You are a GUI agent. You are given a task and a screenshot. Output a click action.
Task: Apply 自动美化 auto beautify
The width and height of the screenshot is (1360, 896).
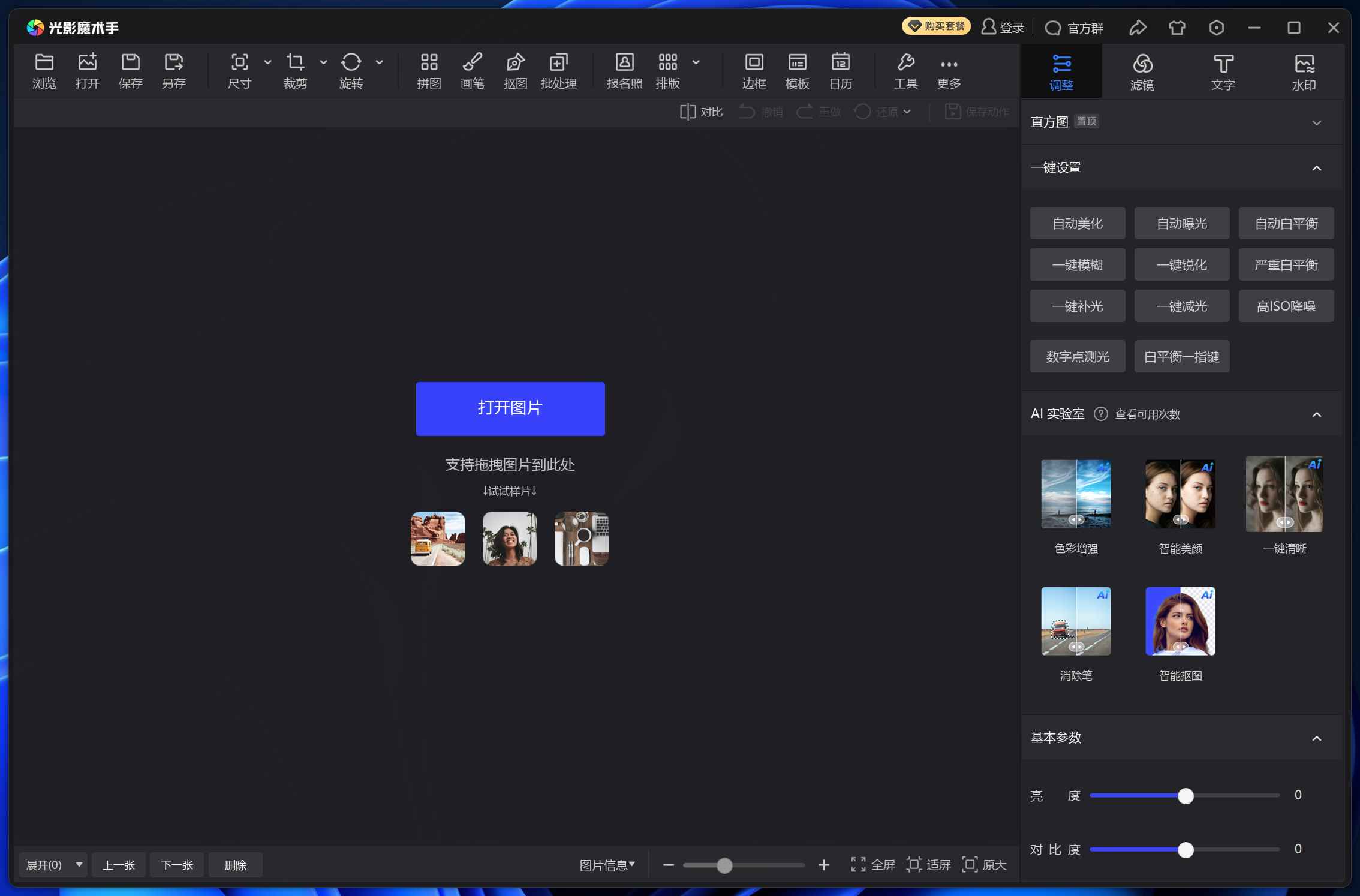coord(1078,223)
